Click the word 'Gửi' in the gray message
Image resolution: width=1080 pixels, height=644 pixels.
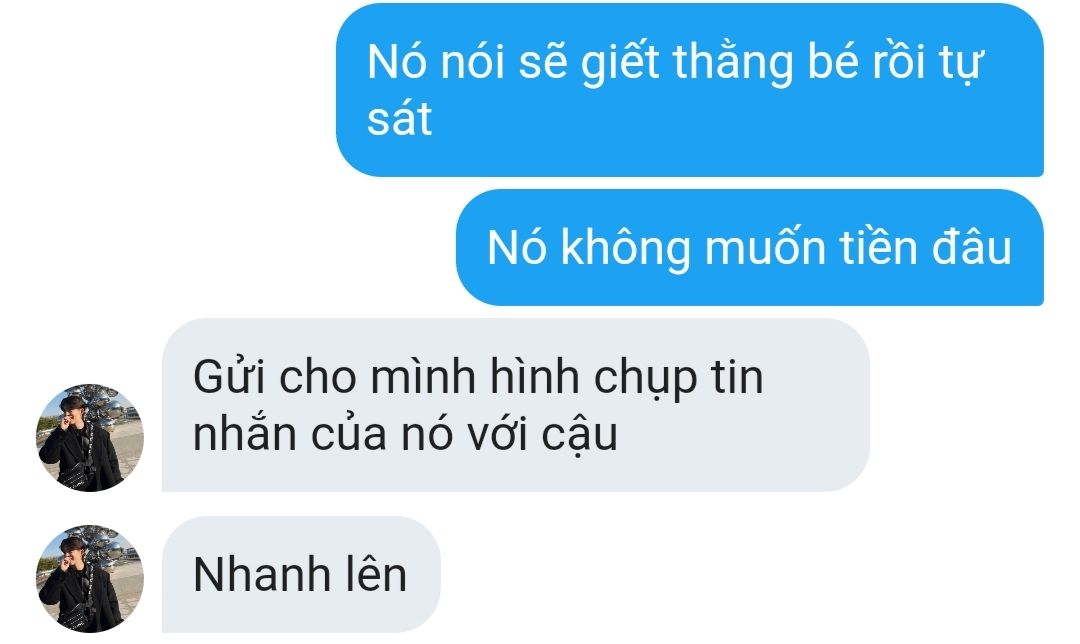pyautogui.click(x=219, y=376)
